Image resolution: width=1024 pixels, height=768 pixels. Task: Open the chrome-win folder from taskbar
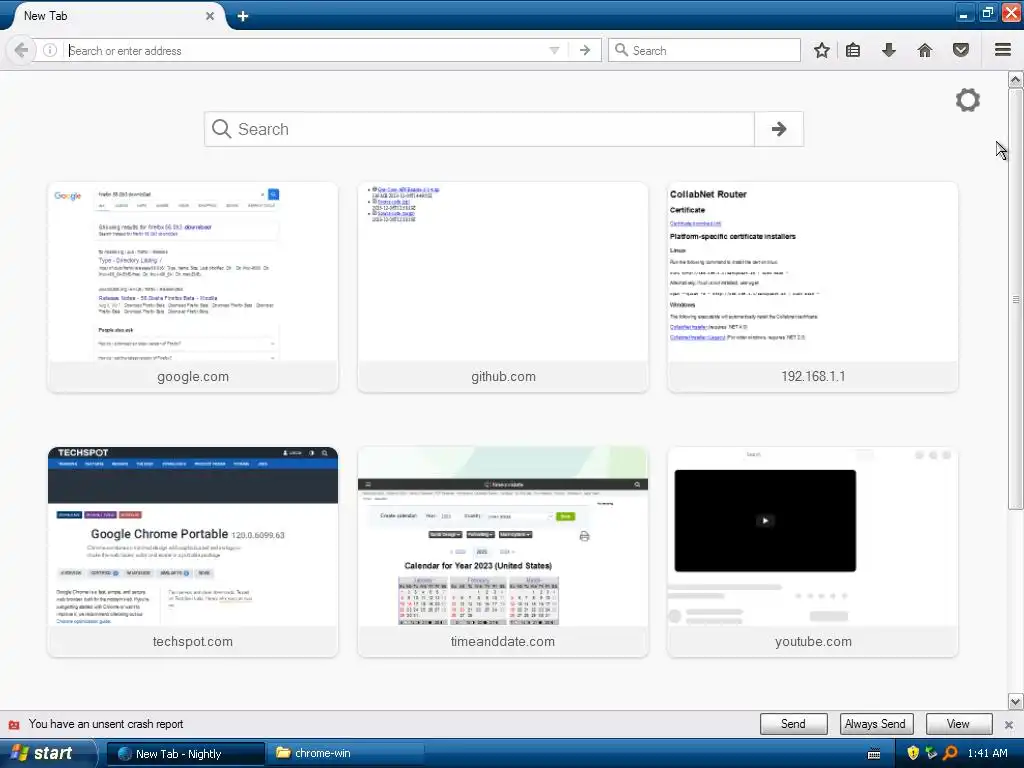345,754
